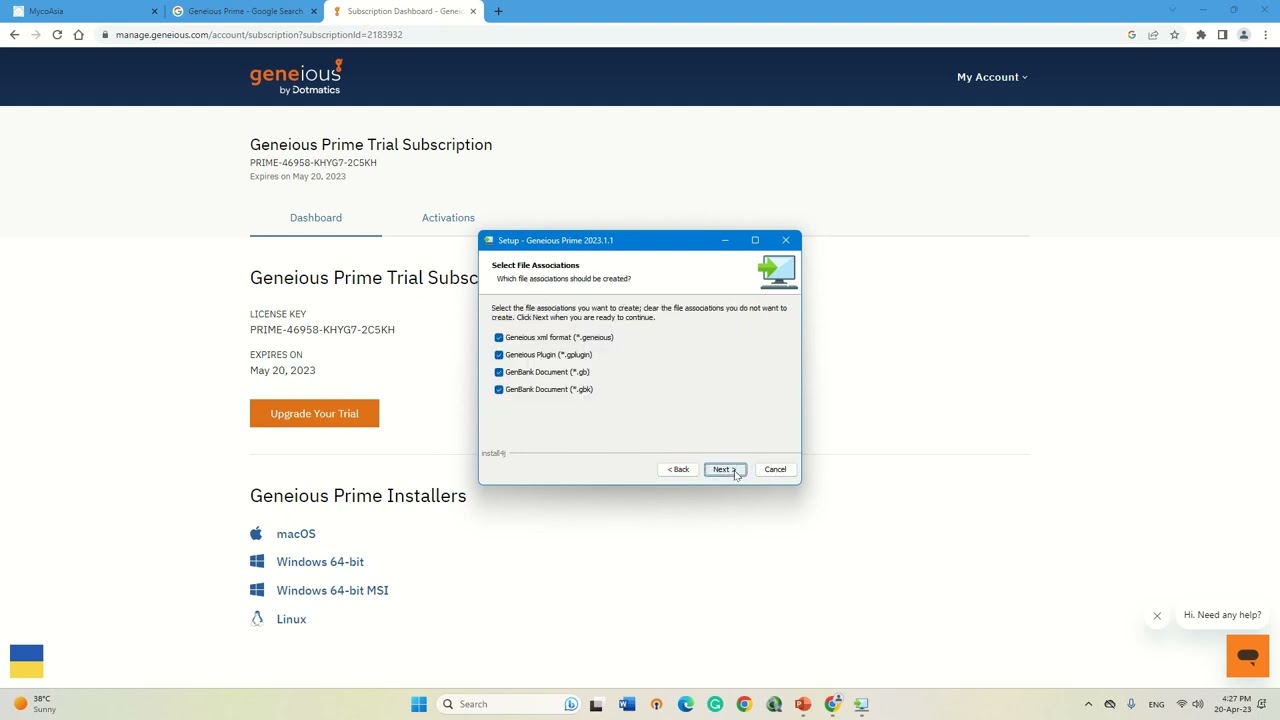Viewport: 1280px width, 720px height.
Task: Cancel the Geneious Prime setup
Action: [775, 469]
